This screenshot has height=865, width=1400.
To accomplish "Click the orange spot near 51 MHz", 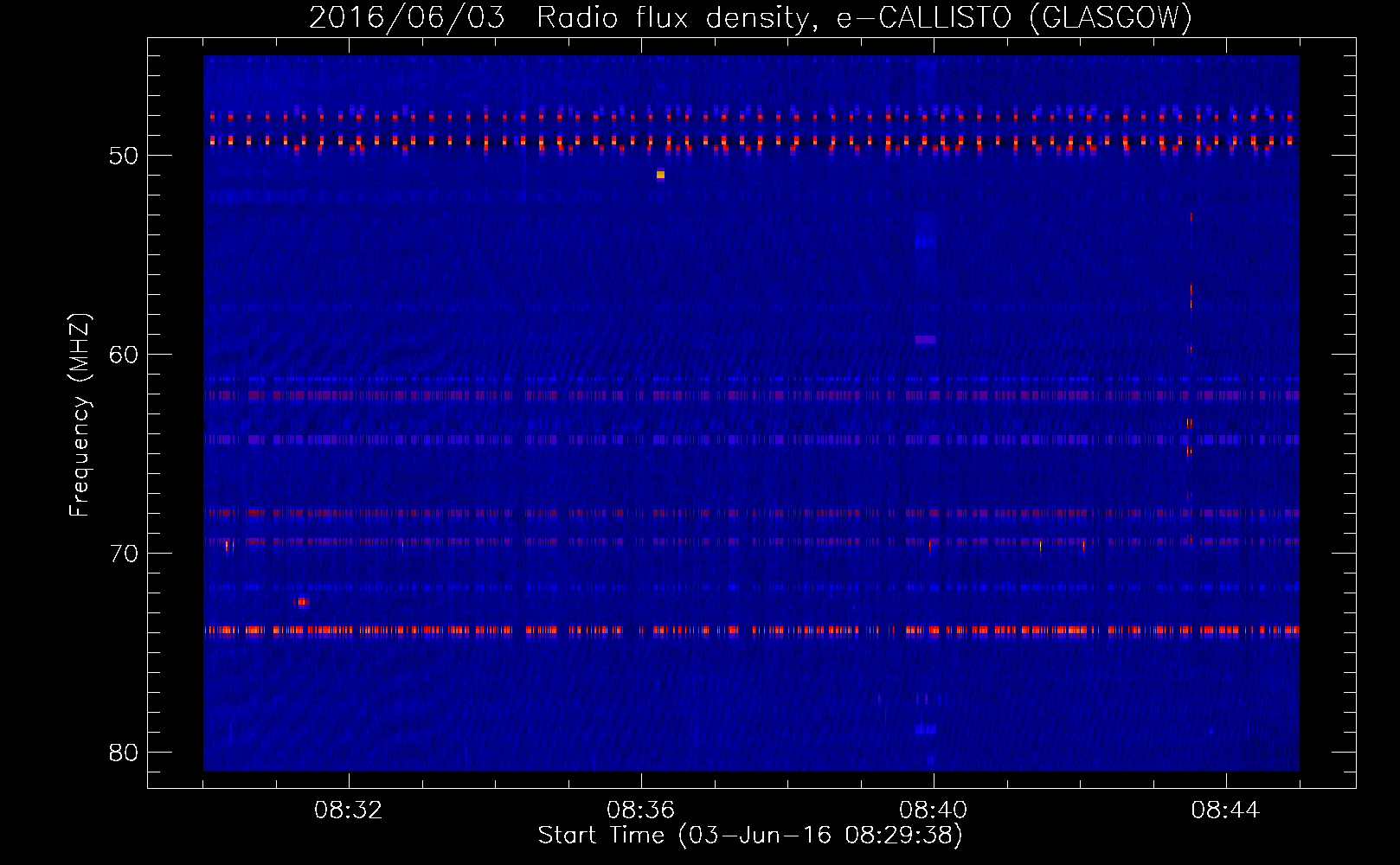I will (660, 175).
